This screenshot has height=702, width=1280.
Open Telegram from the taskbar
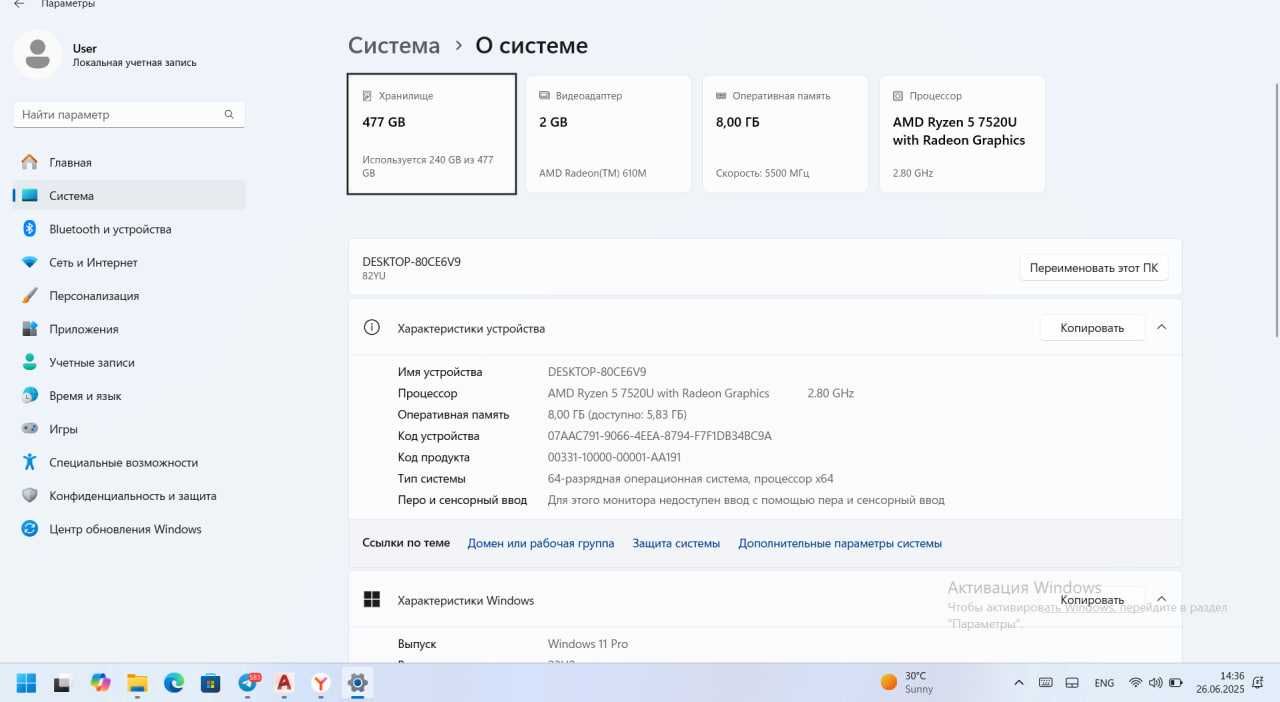248,683
